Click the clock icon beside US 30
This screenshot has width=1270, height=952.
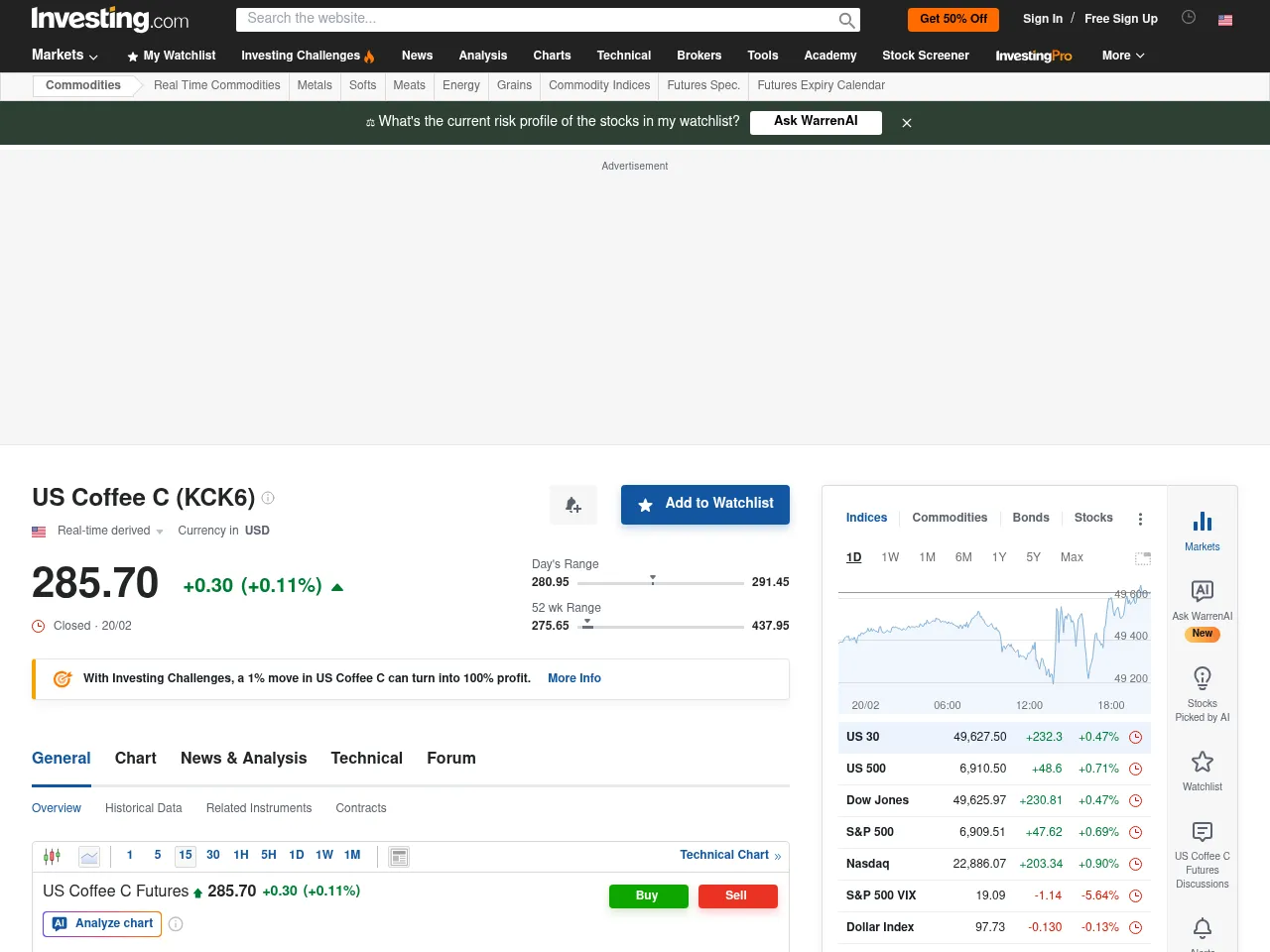tap(1135, 737)
